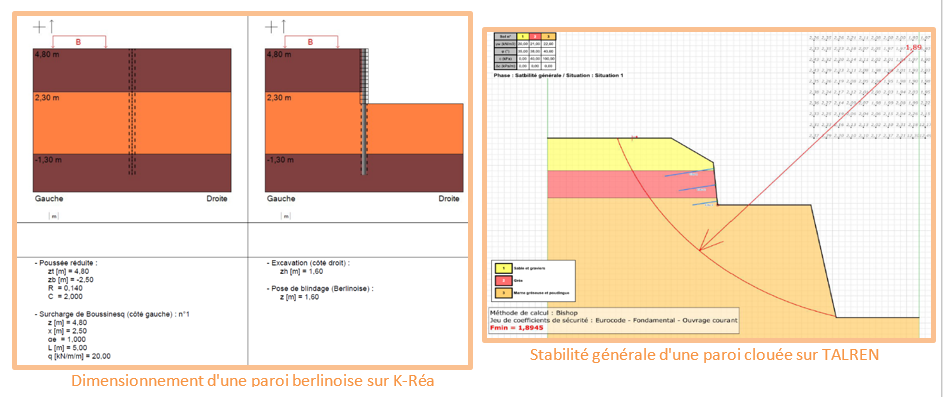943x397 pixels.
Task: Click the 4,80 m level label in the Excavation diagram
Action: click(280, 54)
